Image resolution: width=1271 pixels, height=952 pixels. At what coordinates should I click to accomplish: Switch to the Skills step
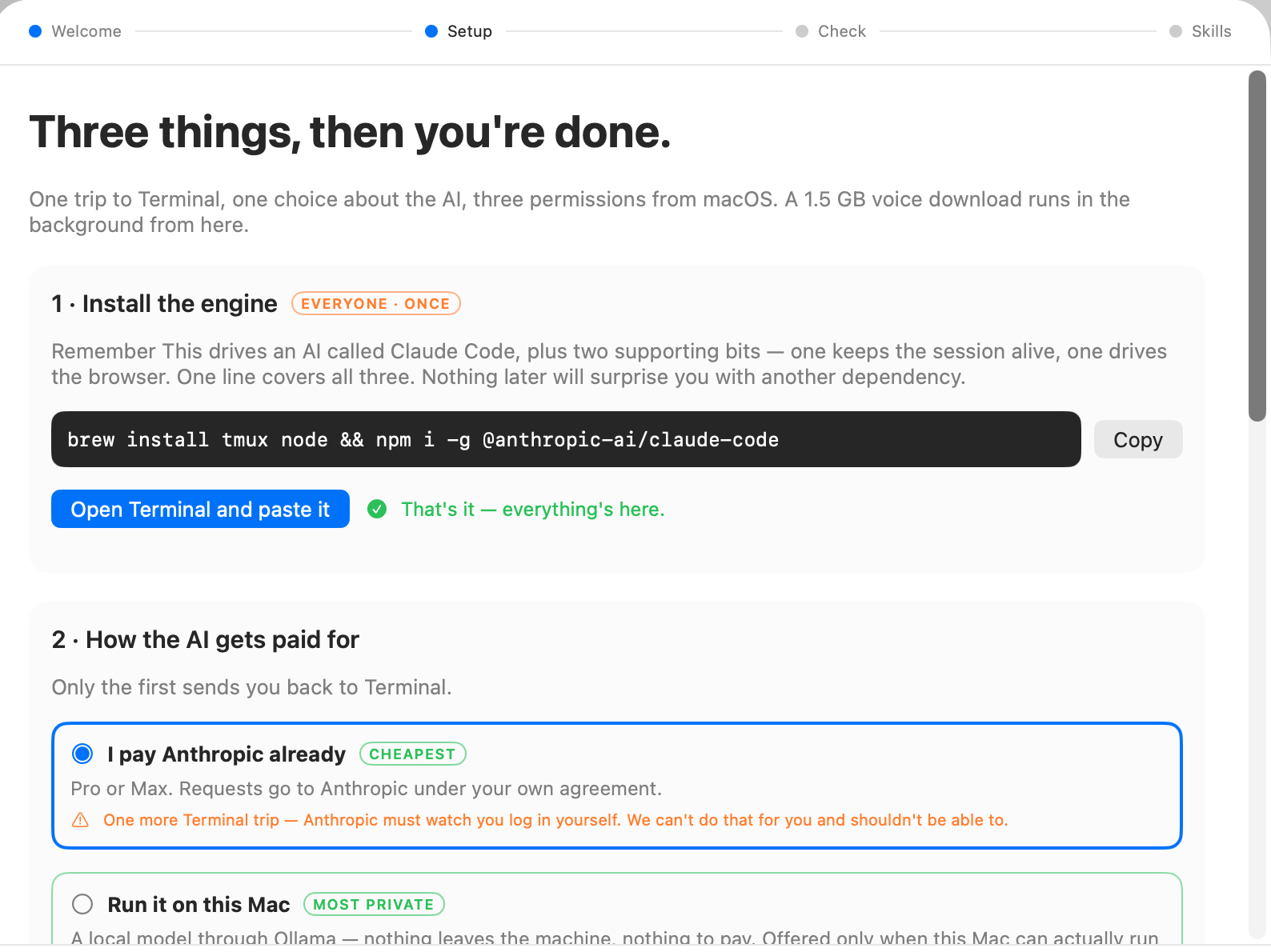[x=1201, y=31]
